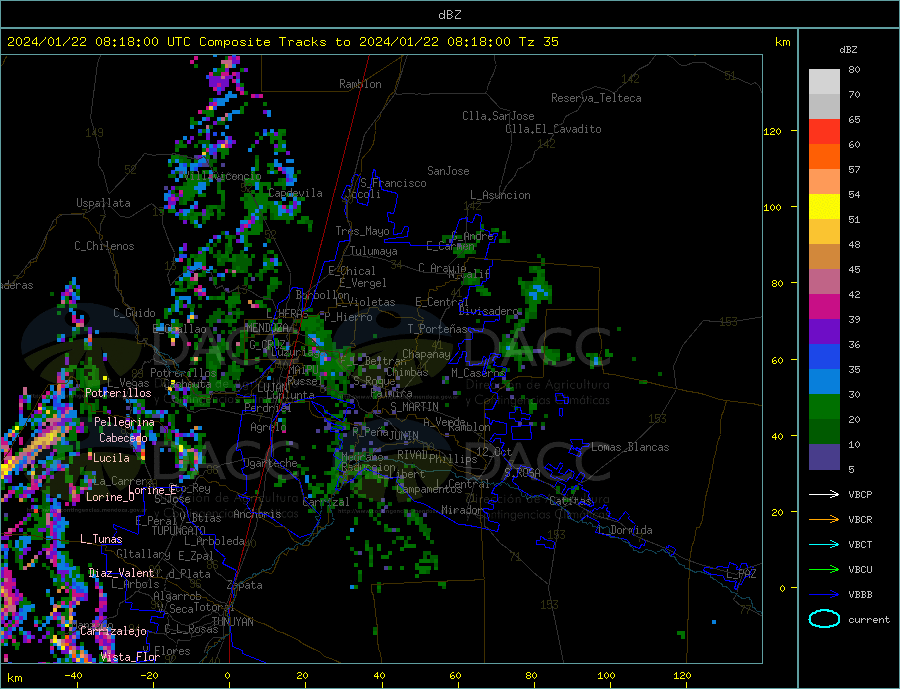
Task: Click the Capdevila label
Action: [296, 193]
